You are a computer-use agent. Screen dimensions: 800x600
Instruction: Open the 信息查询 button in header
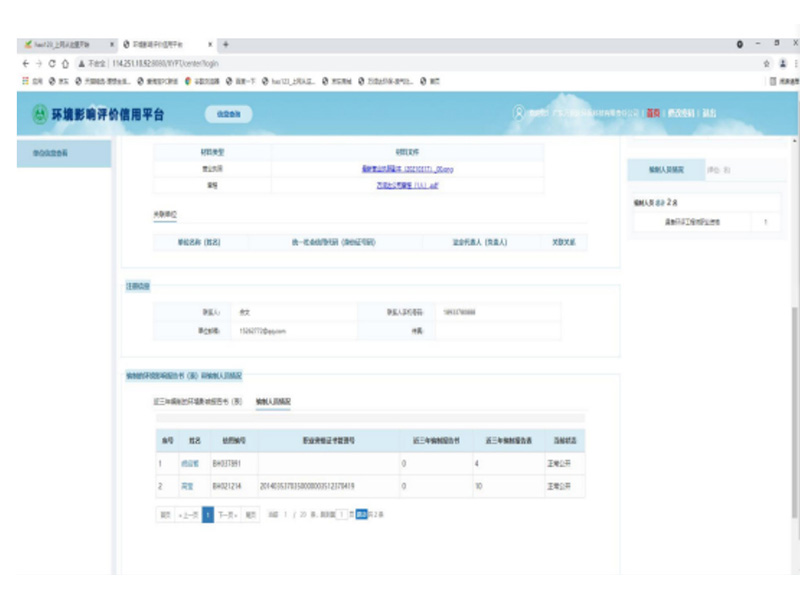click(229, 115)
